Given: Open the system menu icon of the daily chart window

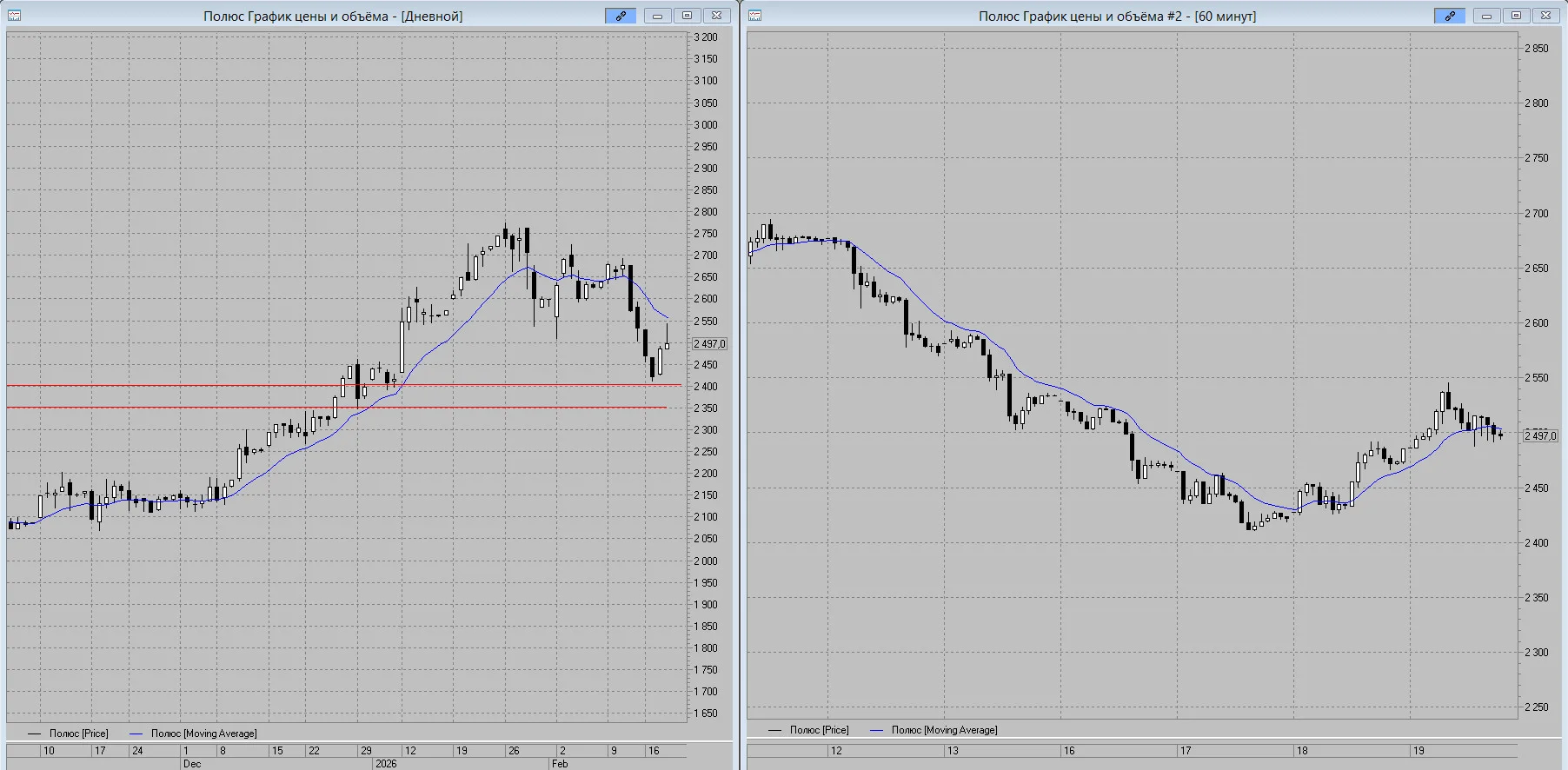Looking at the screenshot, I should tap(14, 16).
